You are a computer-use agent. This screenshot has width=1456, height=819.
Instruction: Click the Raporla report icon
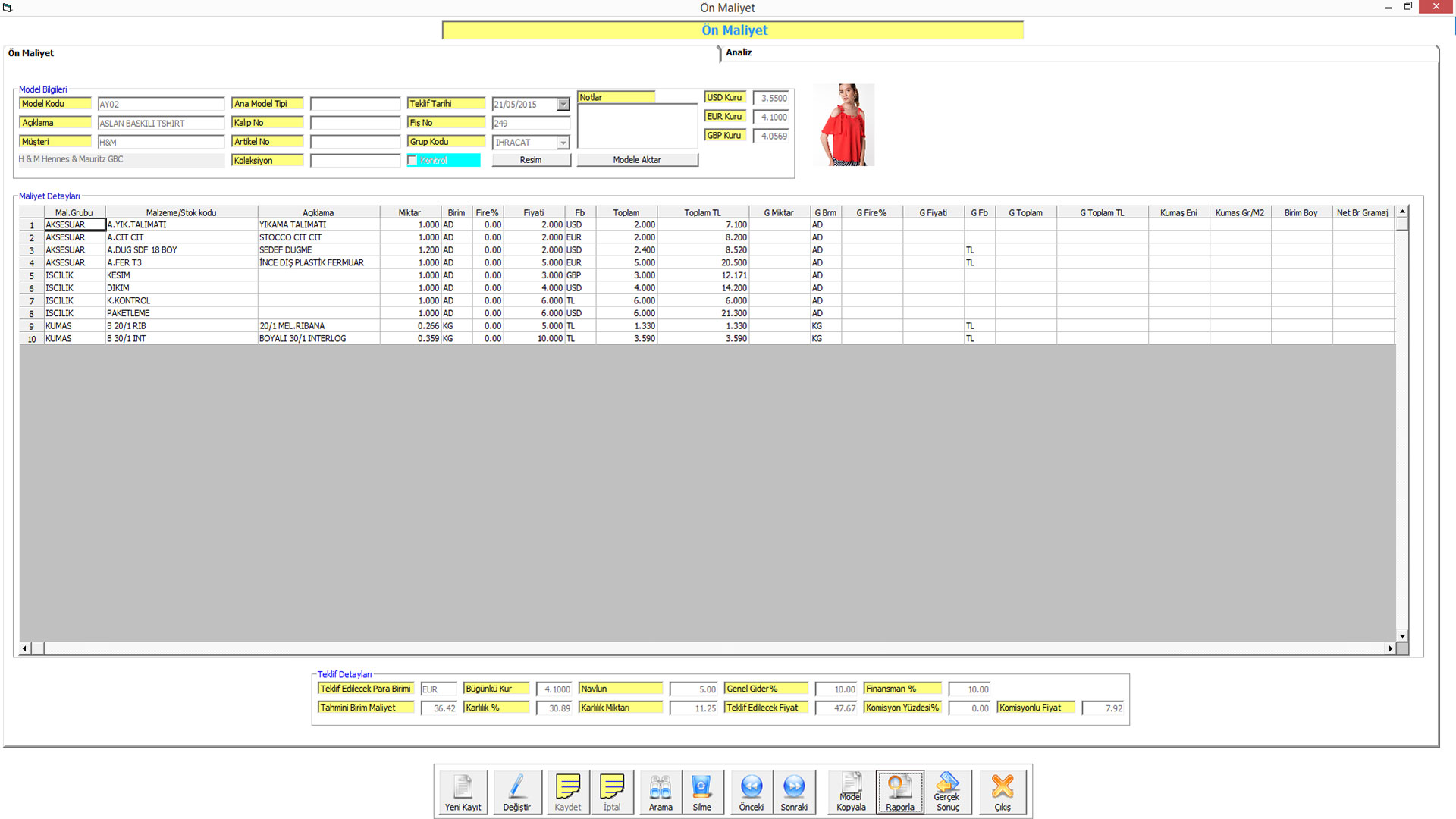tap(900, 792)
